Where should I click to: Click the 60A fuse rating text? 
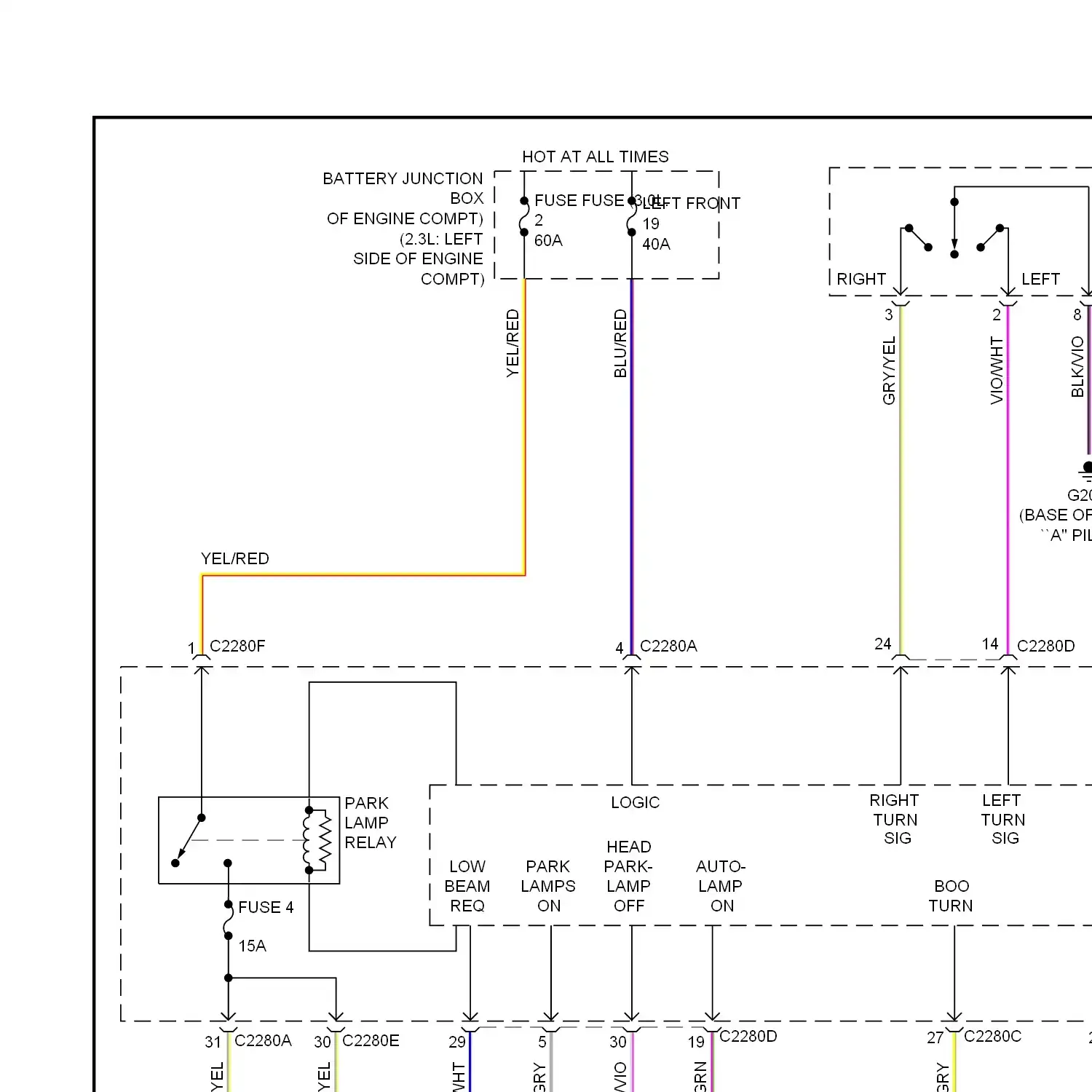(548, 240)
